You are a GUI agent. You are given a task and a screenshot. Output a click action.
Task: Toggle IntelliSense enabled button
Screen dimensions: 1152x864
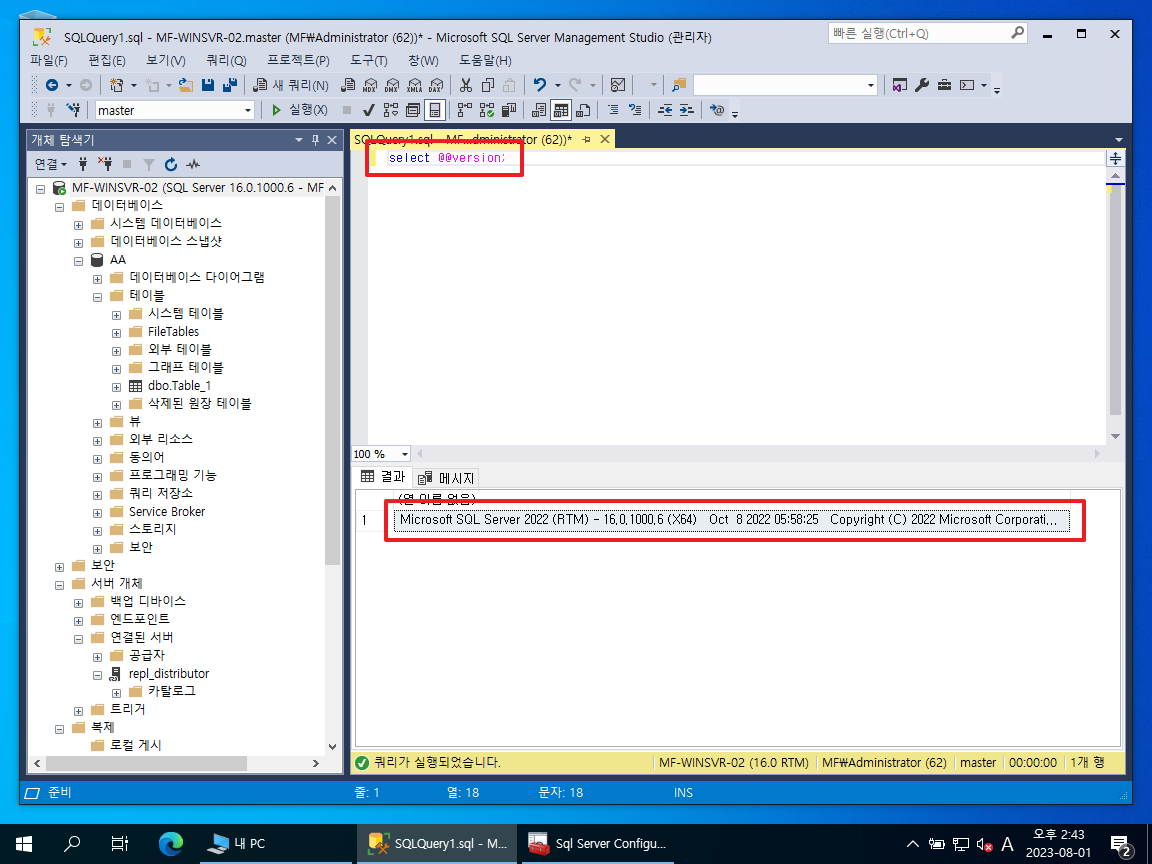click(435, 110)
